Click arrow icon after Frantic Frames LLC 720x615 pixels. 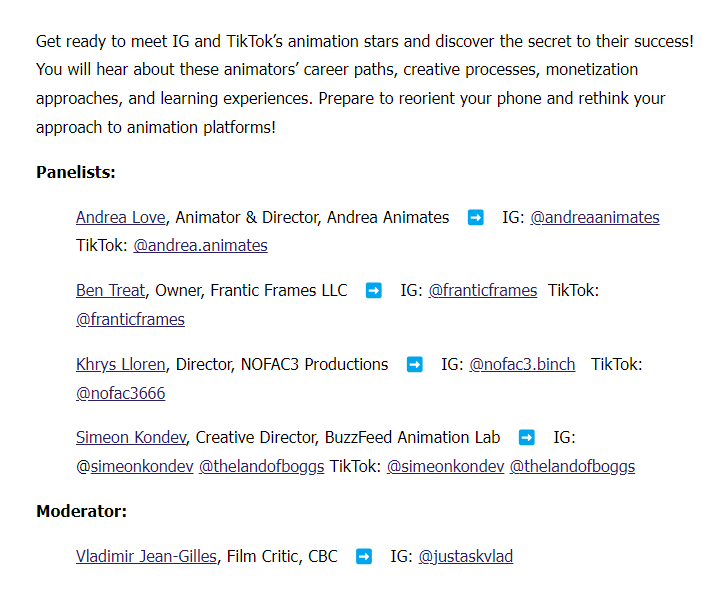[x=374, y=291]
